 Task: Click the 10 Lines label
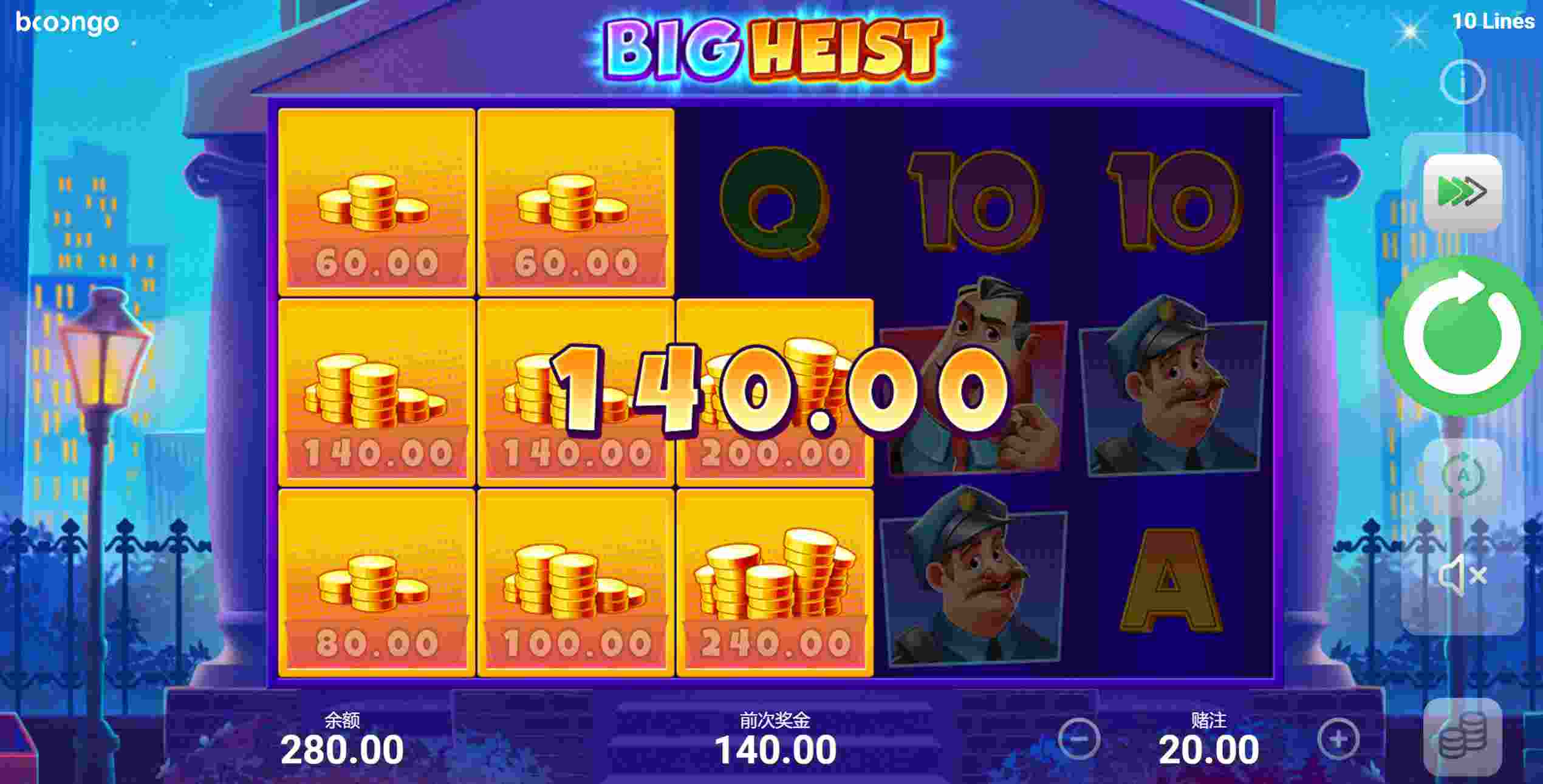click(1493, 21)
